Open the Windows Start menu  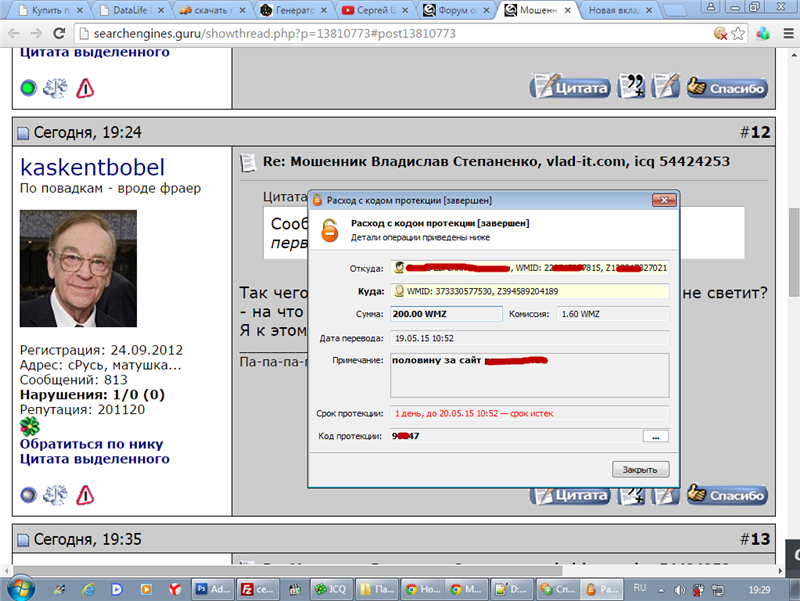21,589
